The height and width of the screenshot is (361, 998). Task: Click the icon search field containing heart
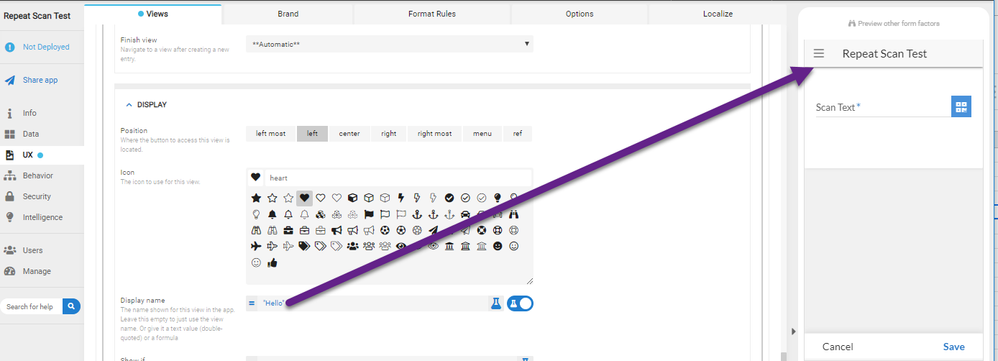coord(398,178)
